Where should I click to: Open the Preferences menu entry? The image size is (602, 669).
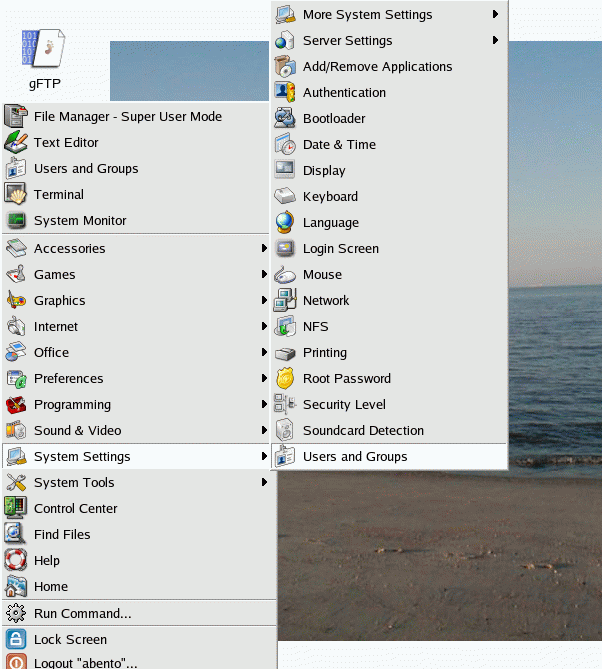click(x=136, y=378)
